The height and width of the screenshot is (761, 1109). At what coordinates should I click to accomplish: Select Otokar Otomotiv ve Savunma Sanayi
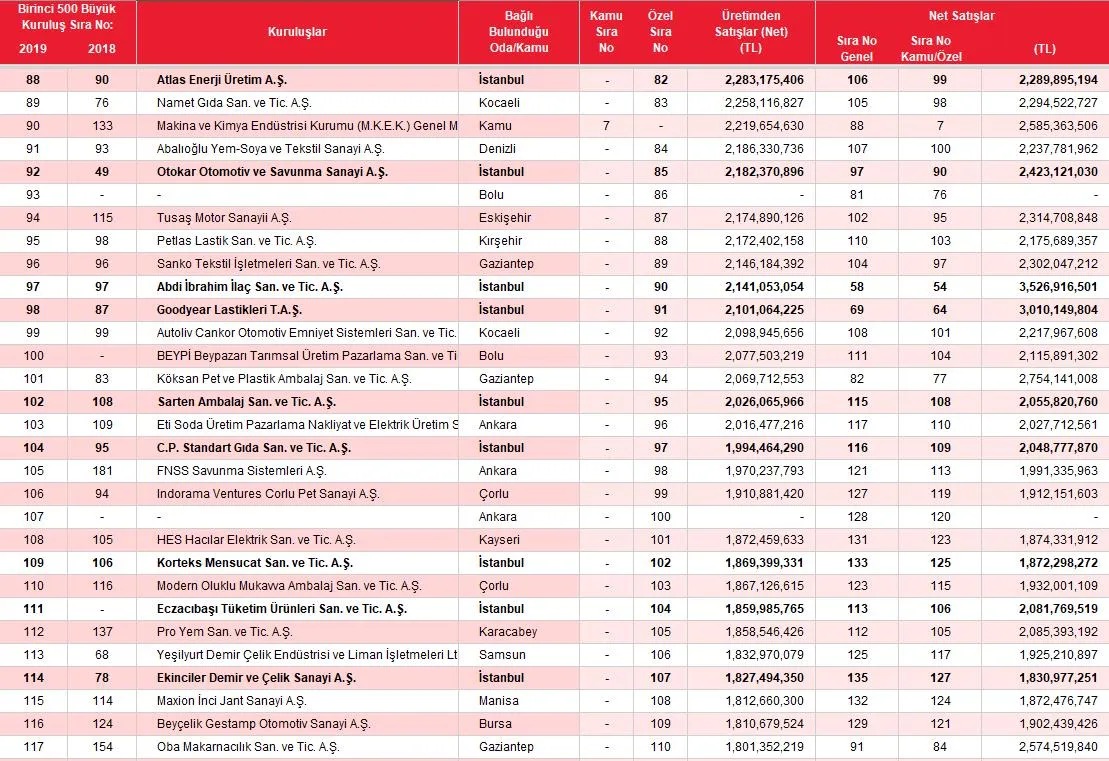click(272, 172)
